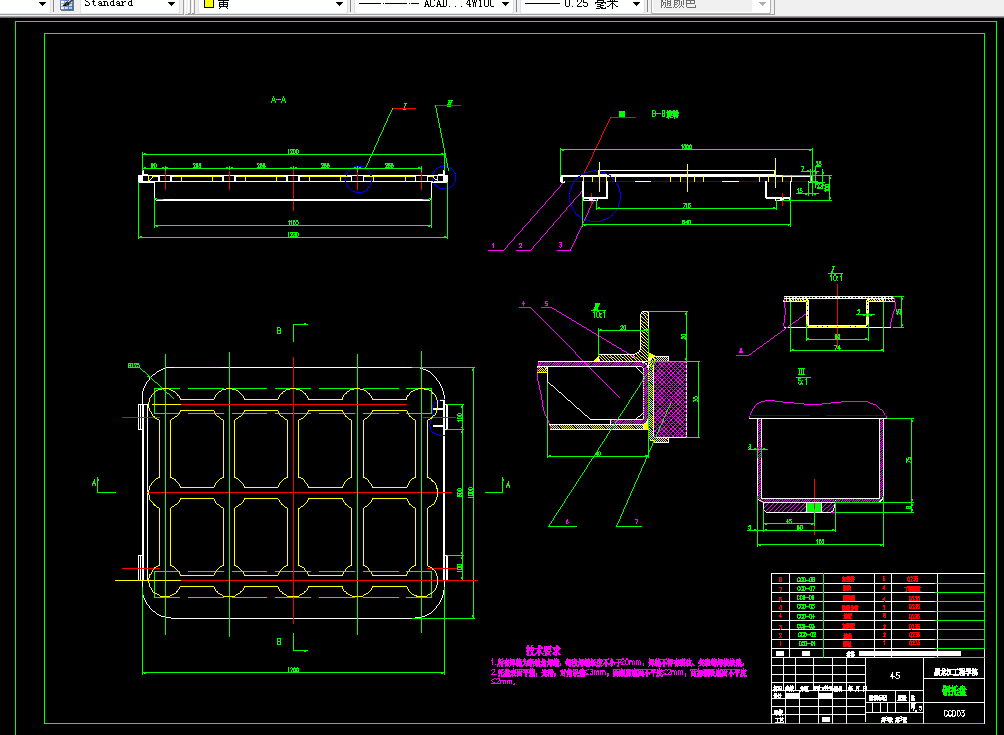Open the 0.25 毫米 lineweight dropdown
Viewport: 1004px width, 735px height.
636,4
